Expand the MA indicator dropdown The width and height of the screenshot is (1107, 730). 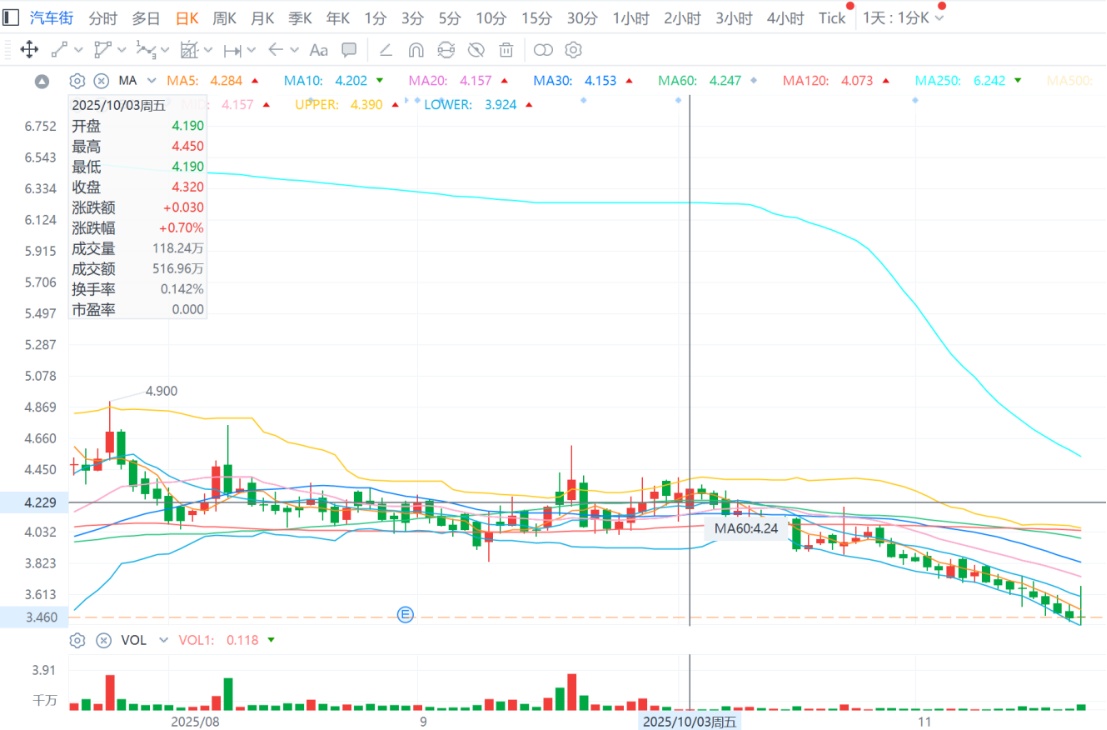[x=152, y=80]
